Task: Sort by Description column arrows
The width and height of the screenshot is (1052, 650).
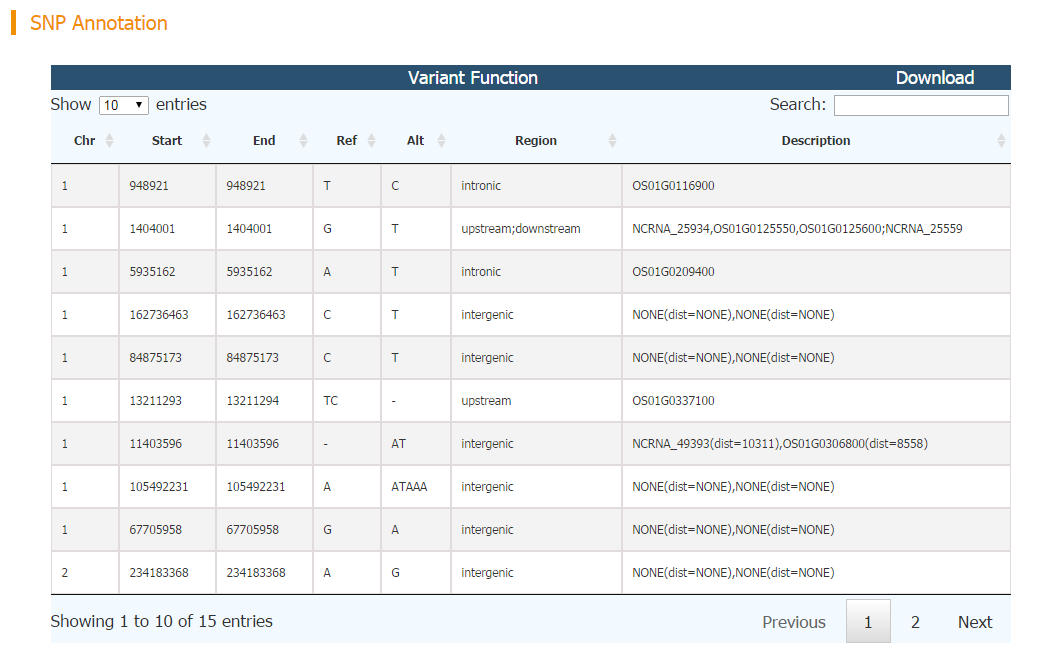Action: [x=1001, y=141]
